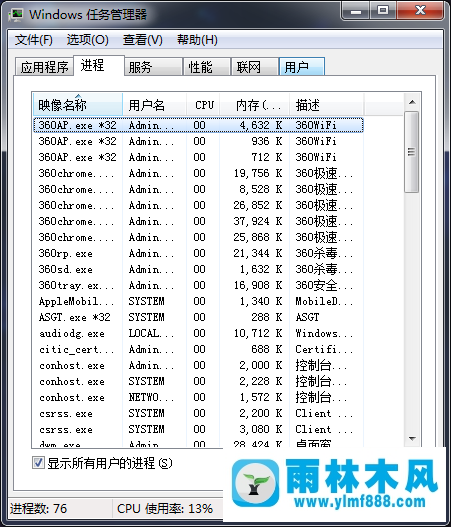Open the 帮助(H) menu
The width and height of the screenshot is (451, 527).
197,40
